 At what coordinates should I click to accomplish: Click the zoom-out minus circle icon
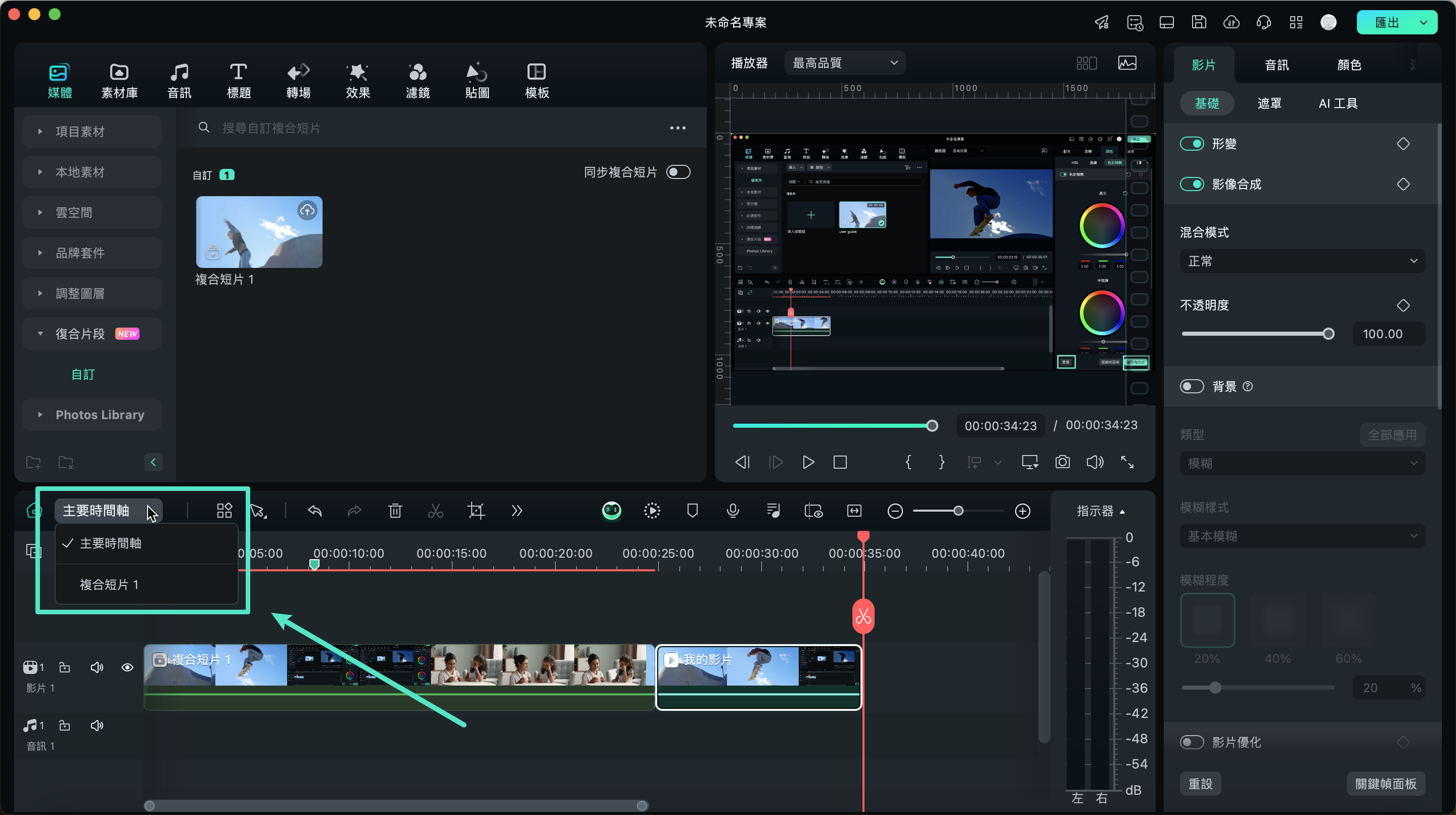point(895,511)
